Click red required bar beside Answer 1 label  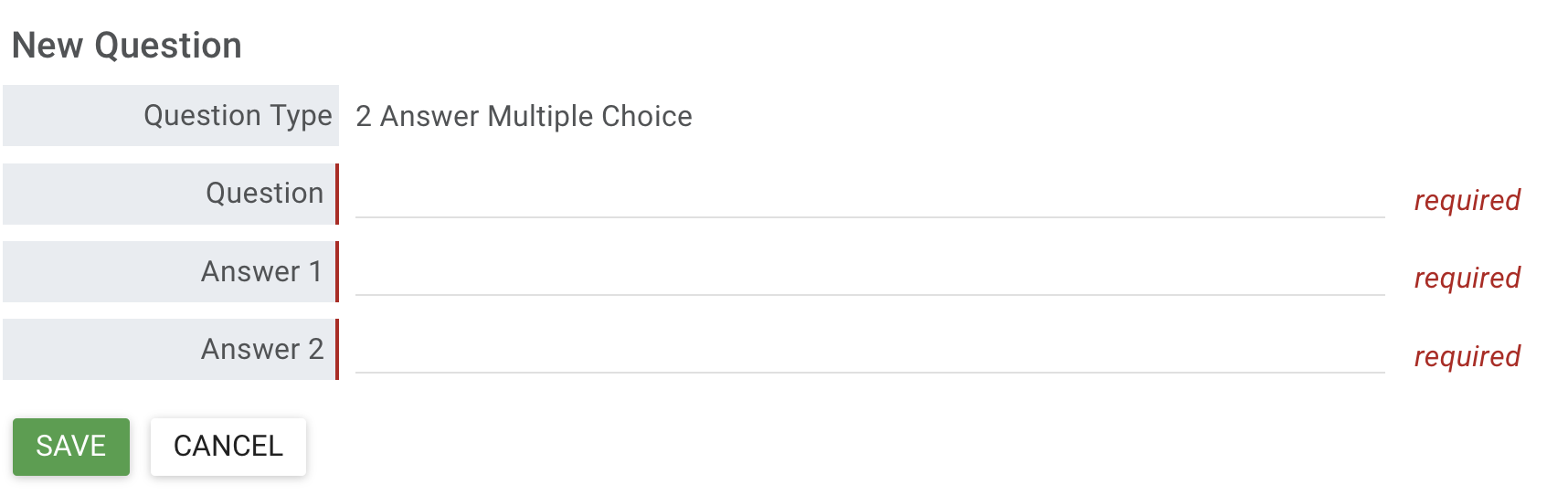(x=337, y=272)
